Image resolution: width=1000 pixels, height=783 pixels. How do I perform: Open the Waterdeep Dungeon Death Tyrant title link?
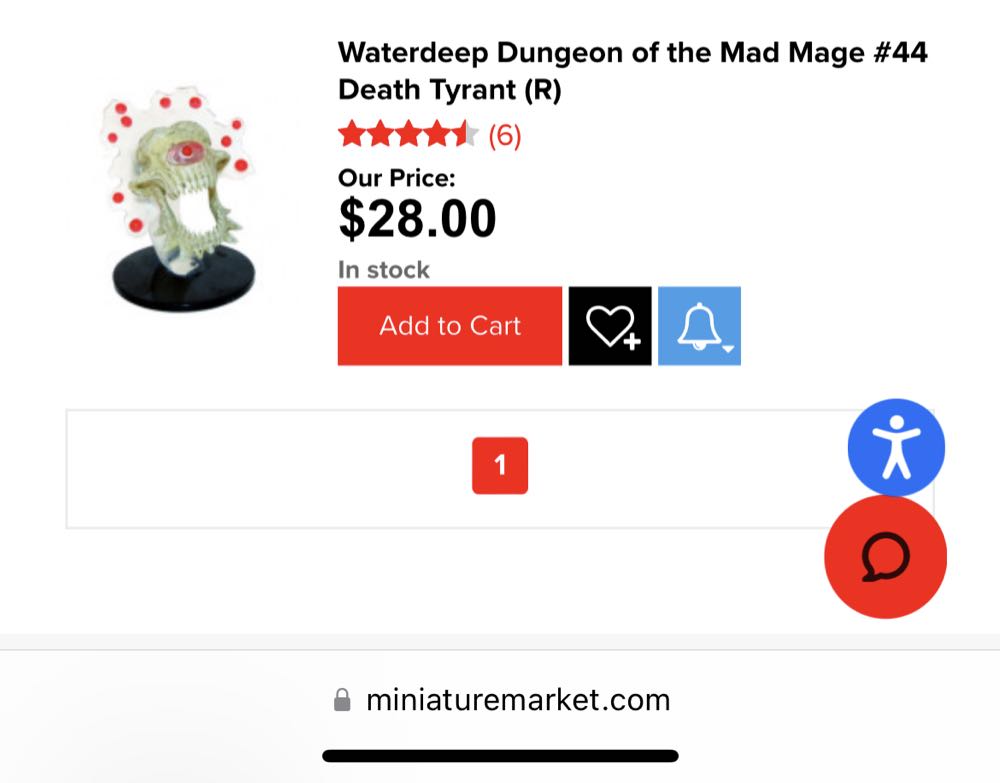point(632,71)
